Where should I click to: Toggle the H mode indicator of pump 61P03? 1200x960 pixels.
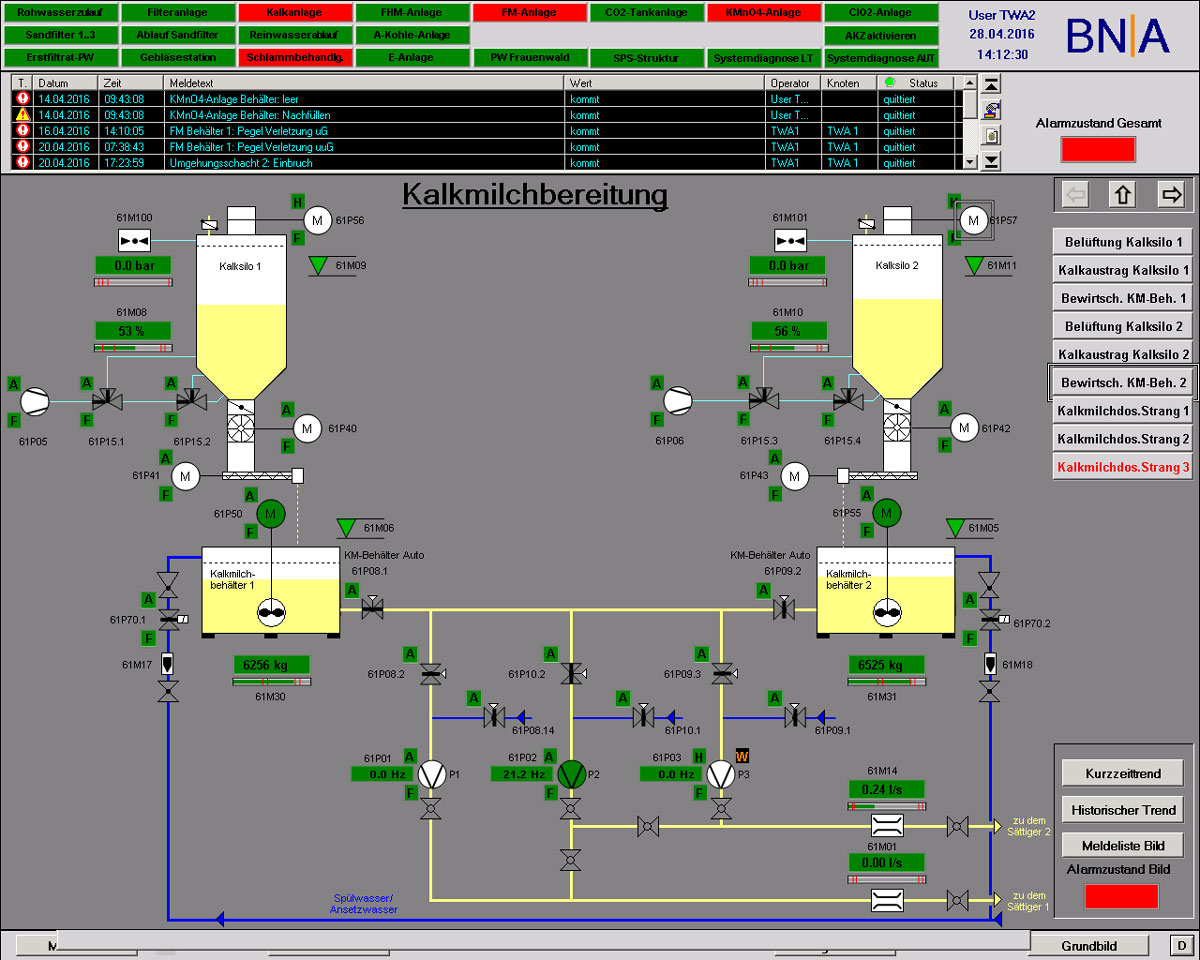(700, 756)
